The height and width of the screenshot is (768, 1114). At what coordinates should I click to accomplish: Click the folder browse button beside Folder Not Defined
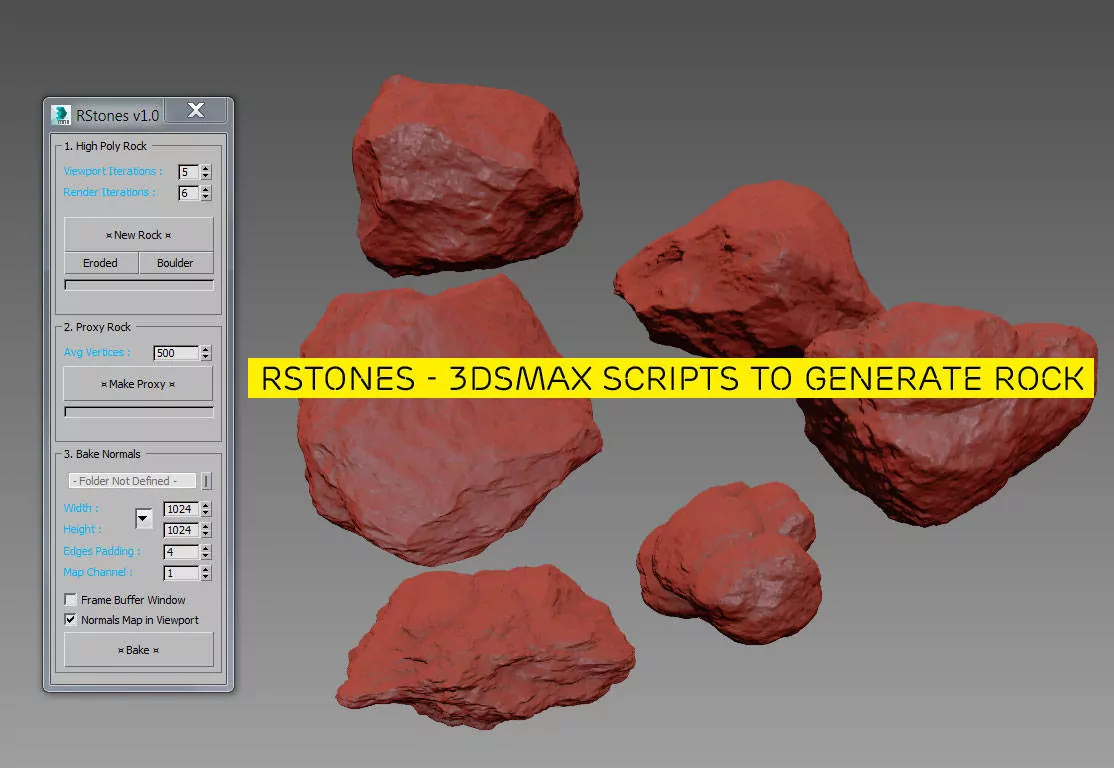207,481
